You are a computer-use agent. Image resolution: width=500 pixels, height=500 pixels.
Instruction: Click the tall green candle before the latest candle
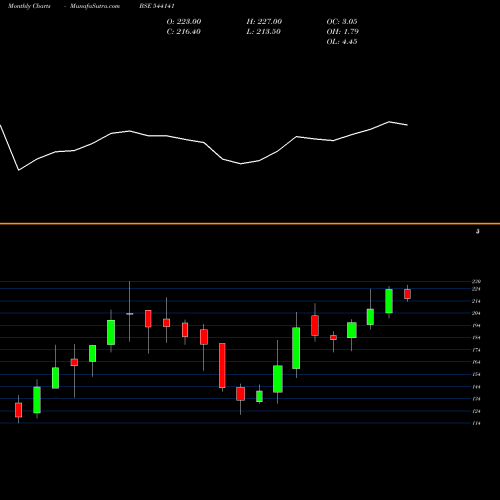tap(389, 301)
